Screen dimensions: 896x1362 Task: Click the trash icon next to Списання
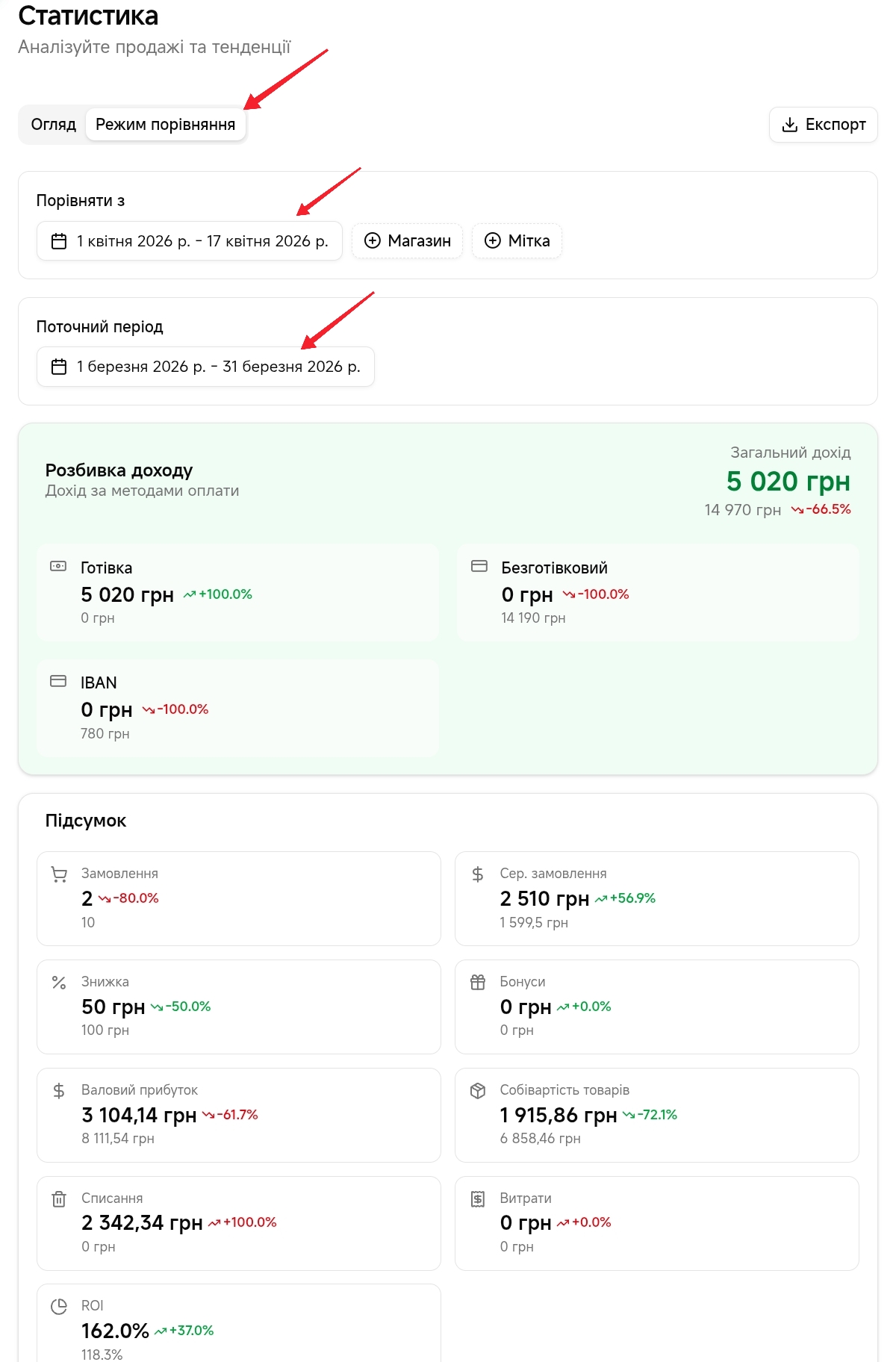(x=59, y=1199)
